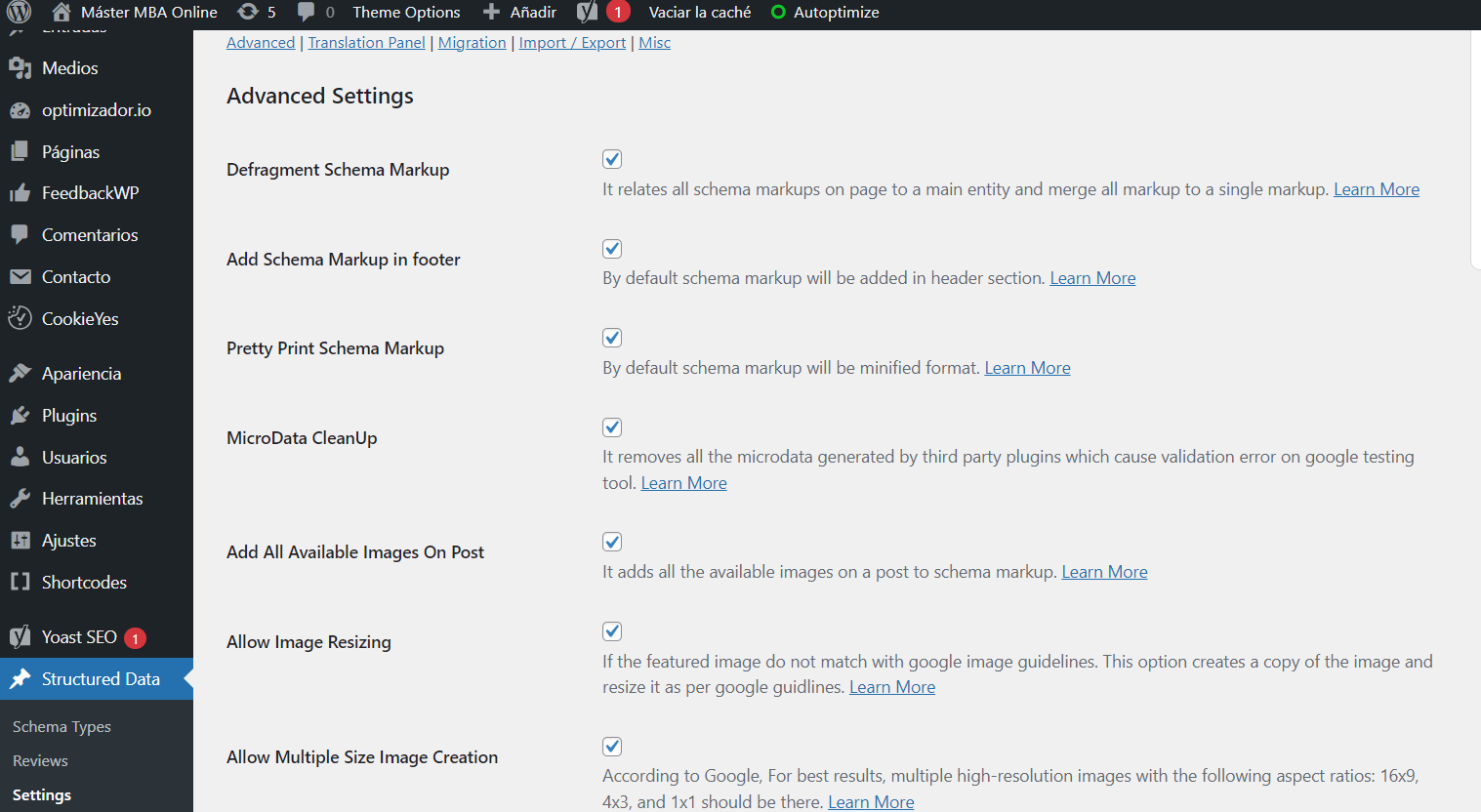Click the WordPress logo icon
Viewport: 1481px width, 812px height.
20,12
